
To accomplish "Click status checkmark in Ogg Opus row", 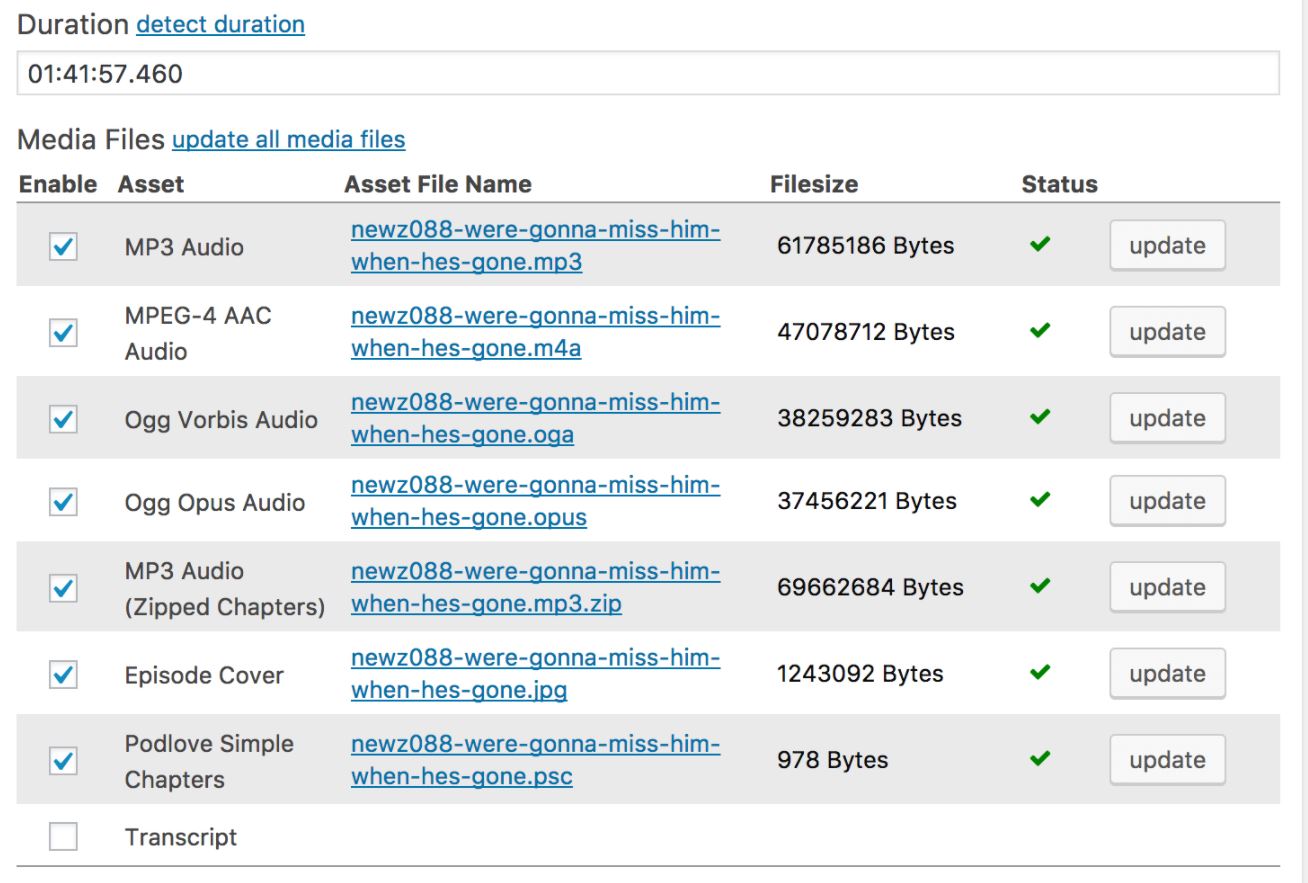I will [1040, 499].
